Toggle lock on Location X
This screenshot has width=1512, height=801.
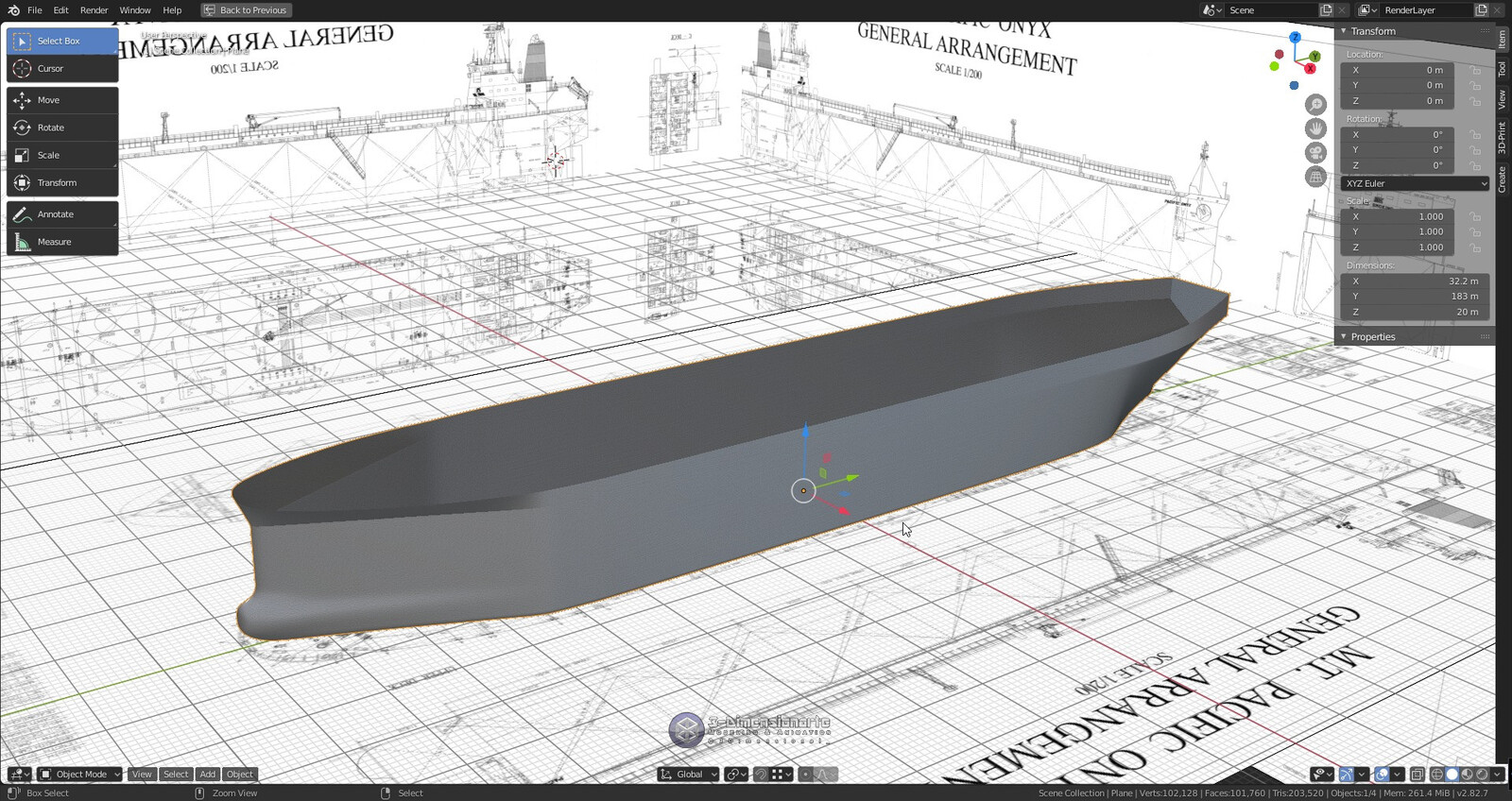pos(1476,71)
